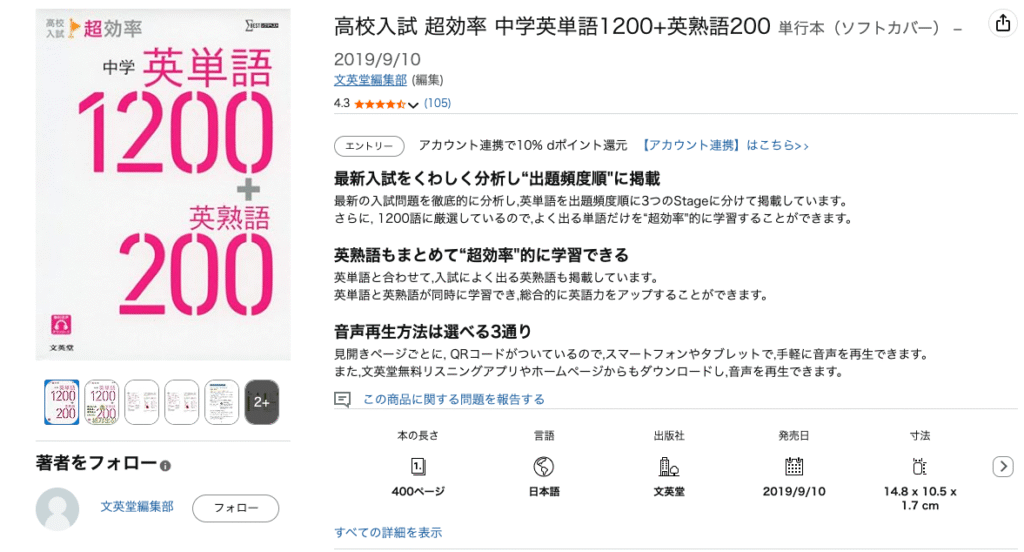Viewport: 1024px width, 552px height.
Task: Select the first book cover thumbnail
Action: [x=61, y=402]
